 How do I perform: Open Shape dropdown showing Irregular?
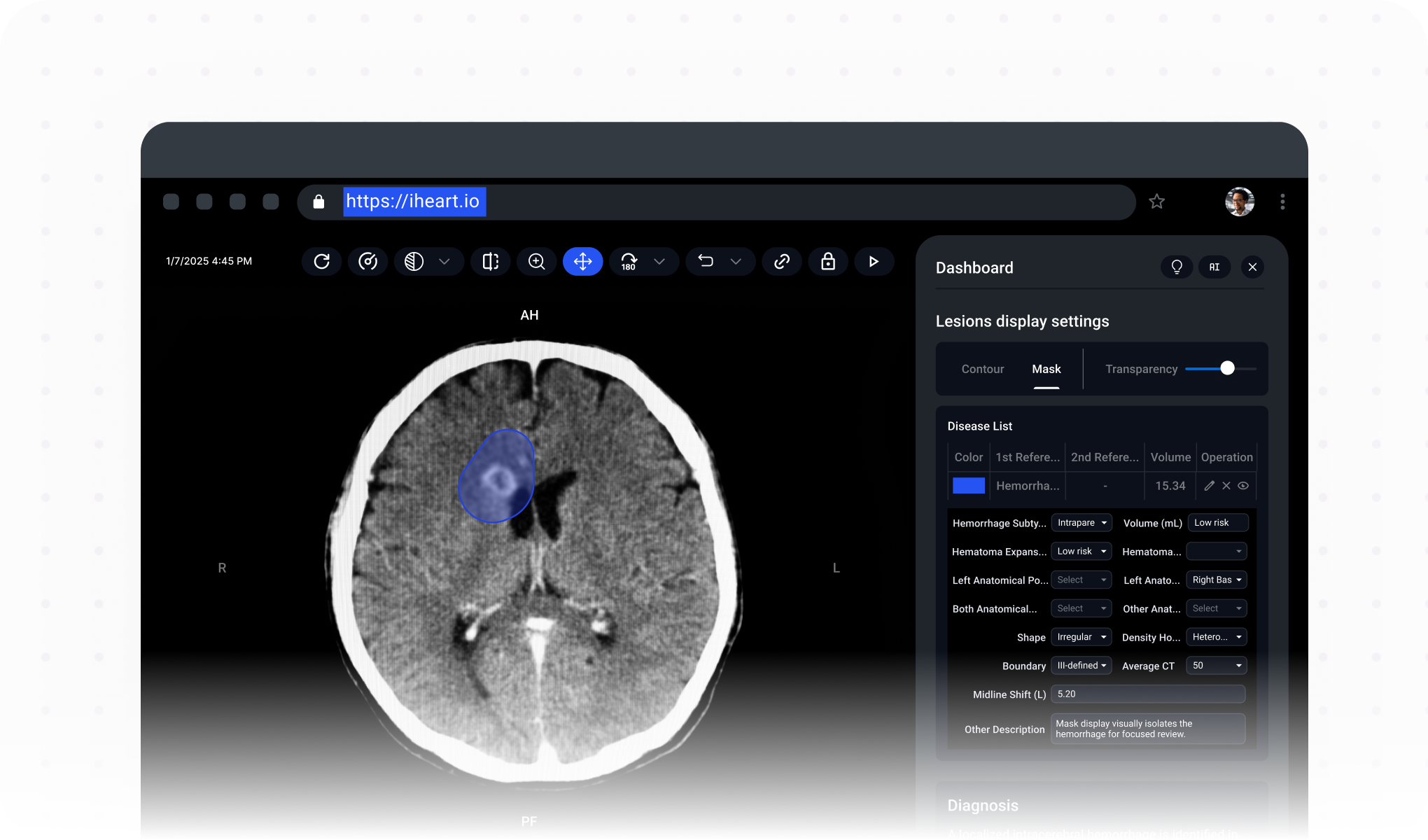1081,637
